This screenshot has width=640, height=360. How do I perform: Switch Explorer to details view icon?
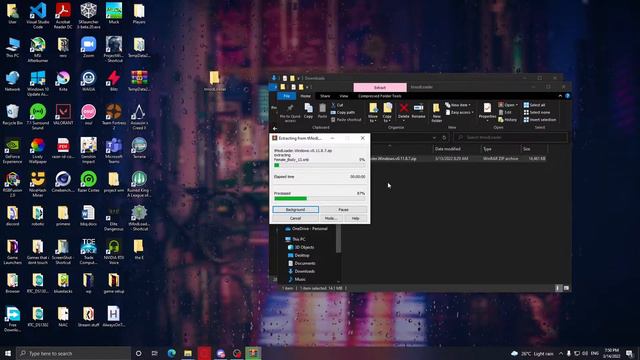558,288
